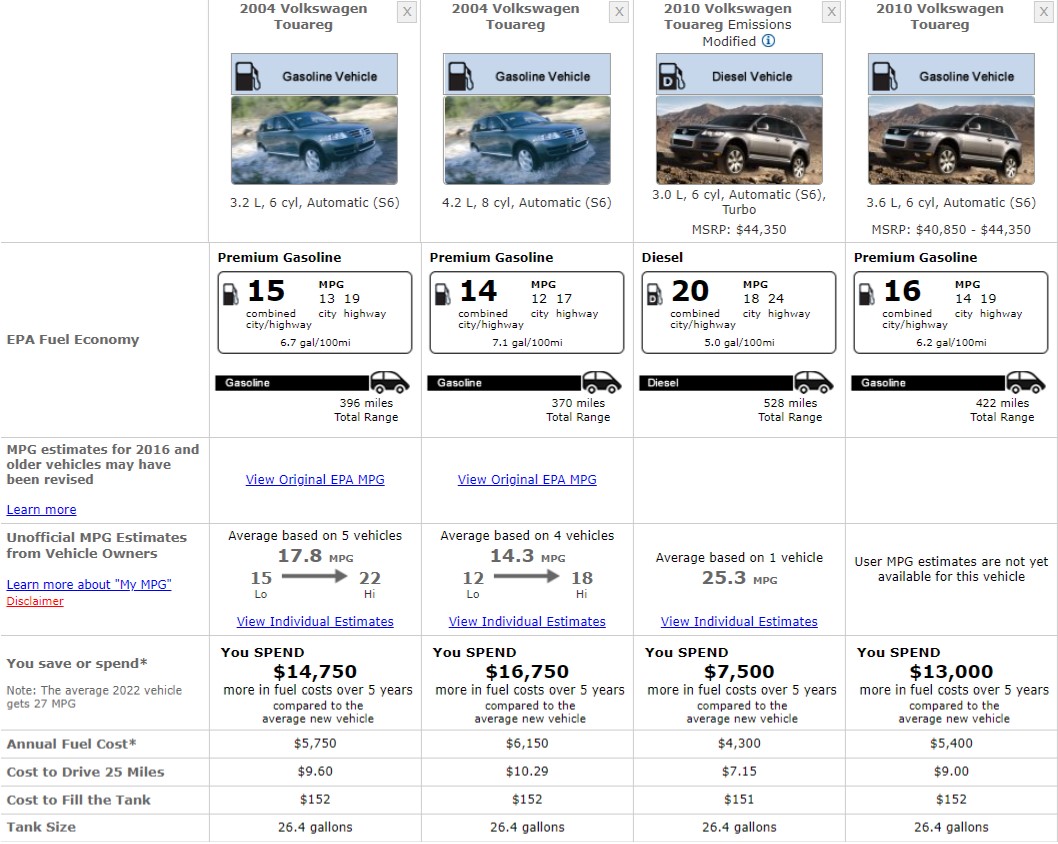This screenshot has height=844, width=1058.
Task: Click the $9.00 cost to drive 25 miles
Action: pos(951,771)
